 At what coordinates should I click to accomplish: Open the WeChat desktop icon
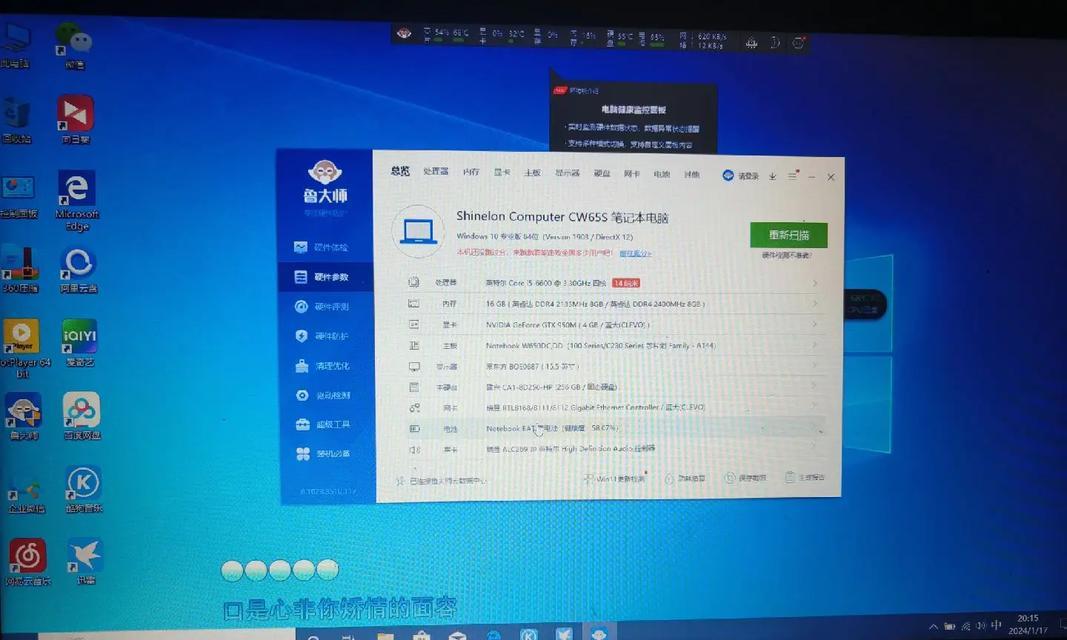[74, 46]
